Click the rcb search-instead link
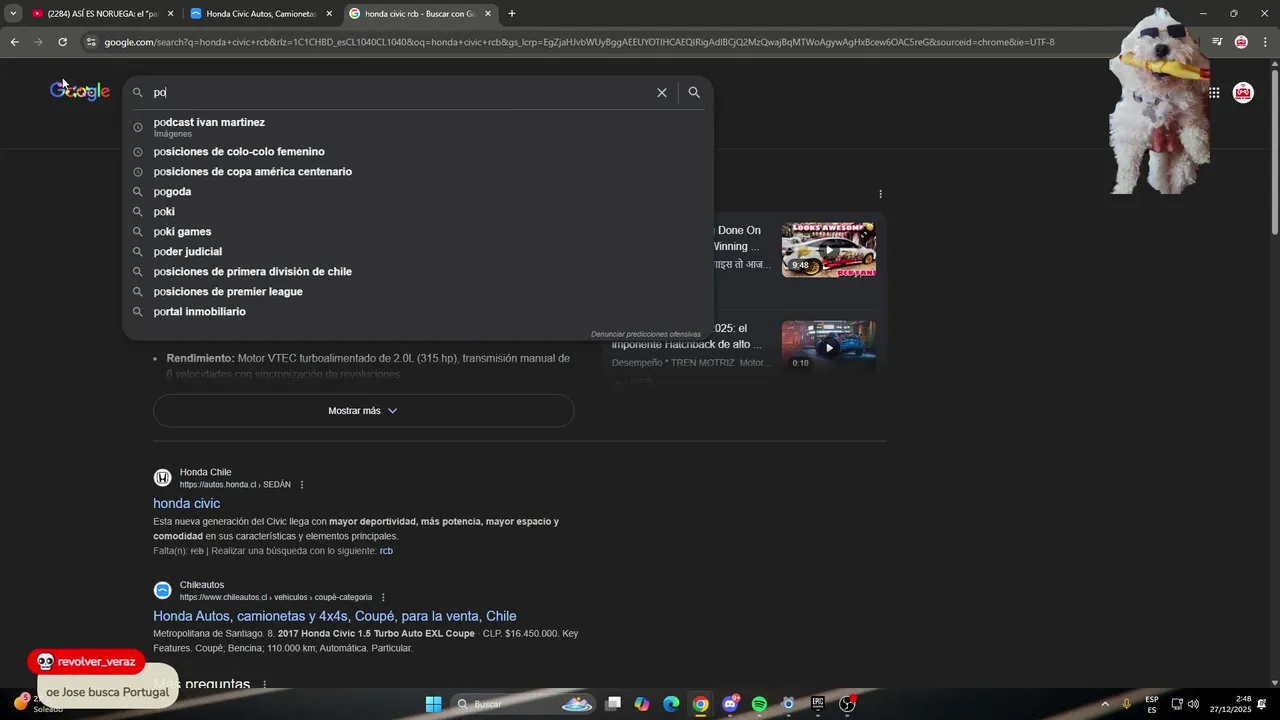 386,551
